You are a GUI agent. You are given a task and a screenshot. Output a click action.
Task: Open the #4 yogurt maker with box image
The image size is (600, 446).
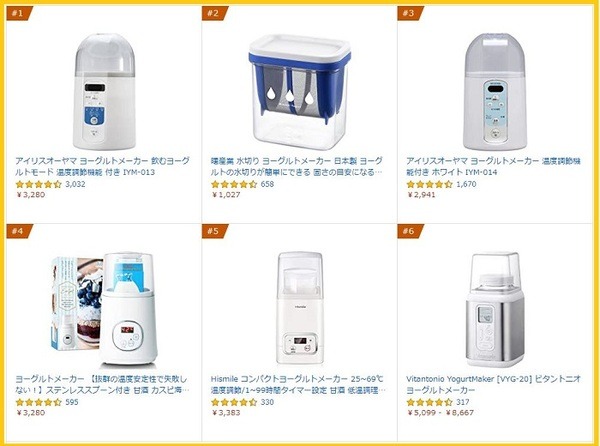tap(104, 309)
